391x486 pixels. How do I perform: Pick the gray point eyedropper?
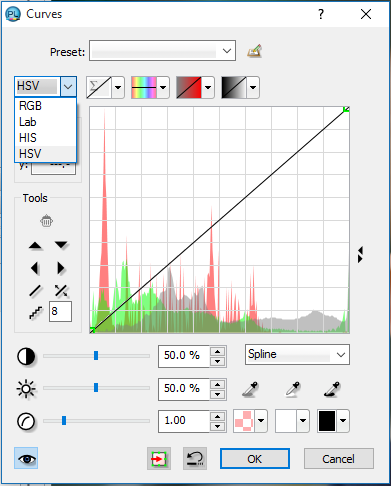tap(250, 389)
